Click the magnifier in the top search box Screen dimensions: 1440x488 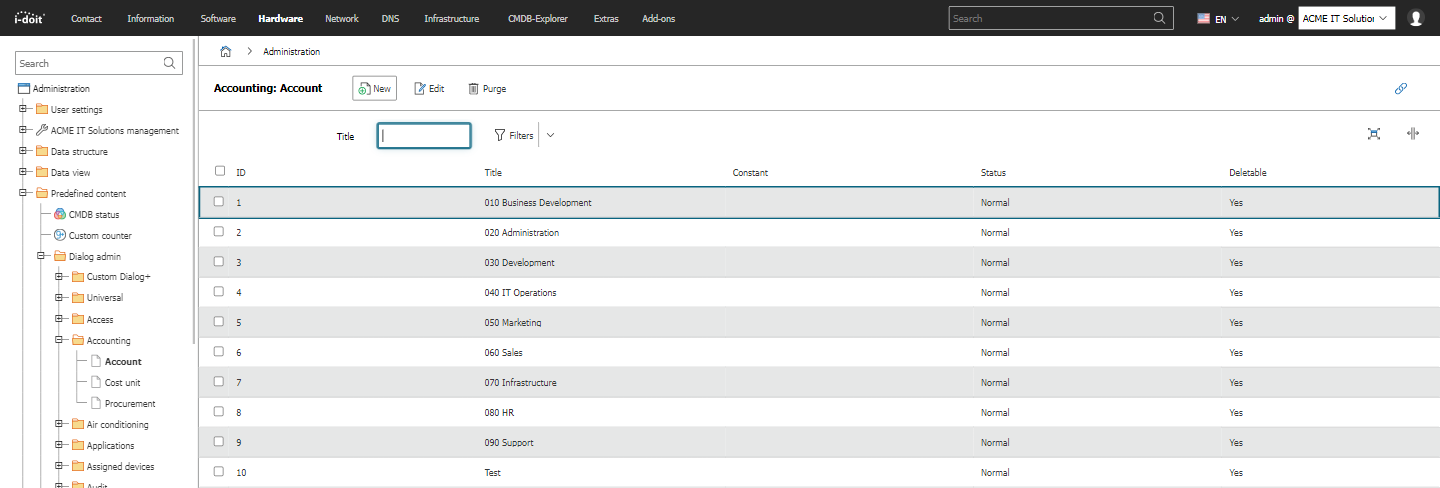tap(1160, 18)
